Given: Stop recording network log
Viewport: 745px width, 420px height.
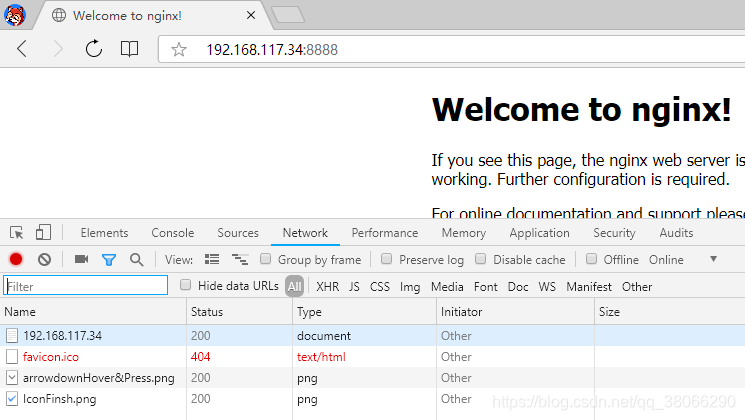Looking at the screenshot, I should click(x=16, y=259).
